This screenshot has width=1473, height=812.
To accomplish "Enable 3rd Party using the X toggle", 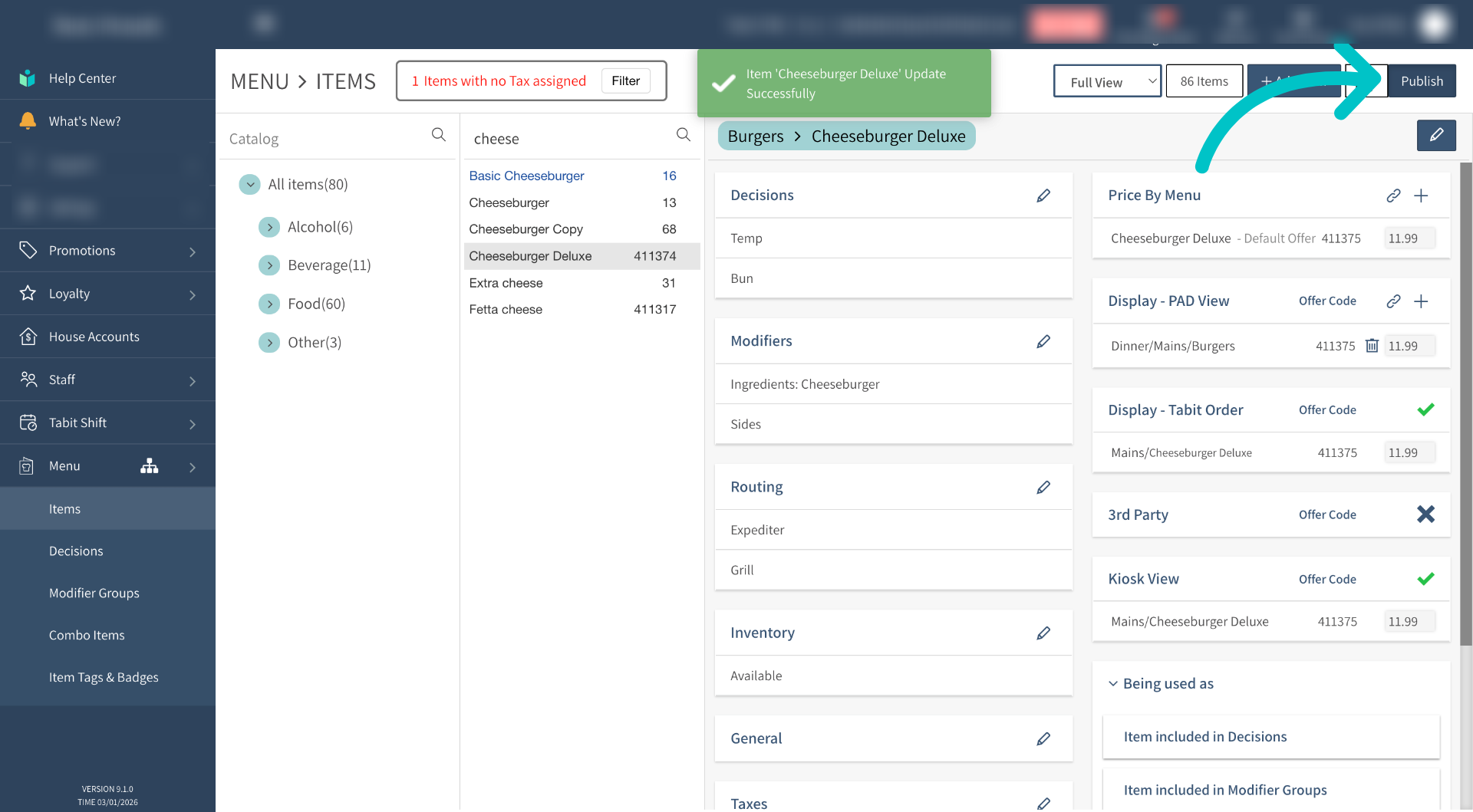I will point(1425,514).
